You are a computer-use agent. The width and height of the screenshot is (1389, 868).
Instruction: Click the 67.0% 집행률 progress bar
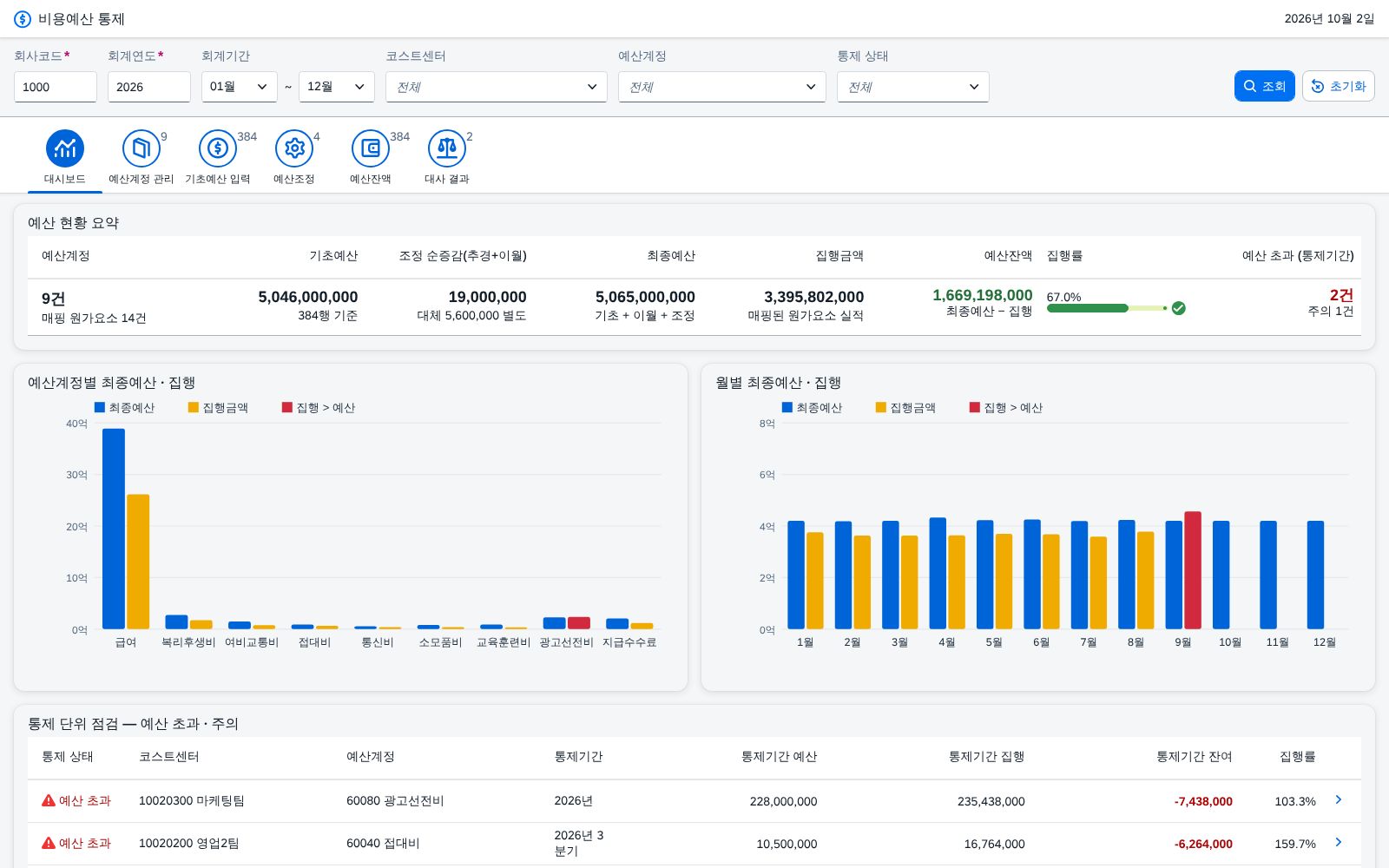1107,308
